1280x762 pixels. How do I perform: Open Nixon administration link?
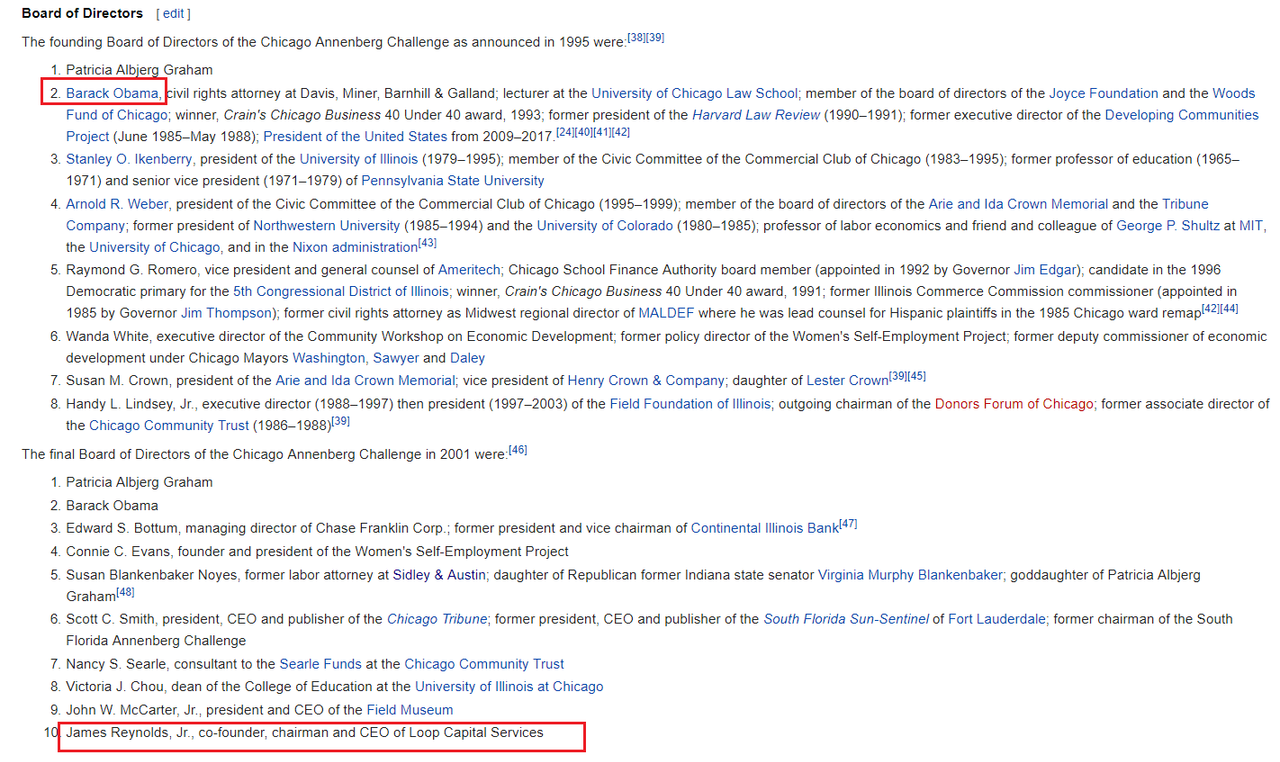(354, 247)
